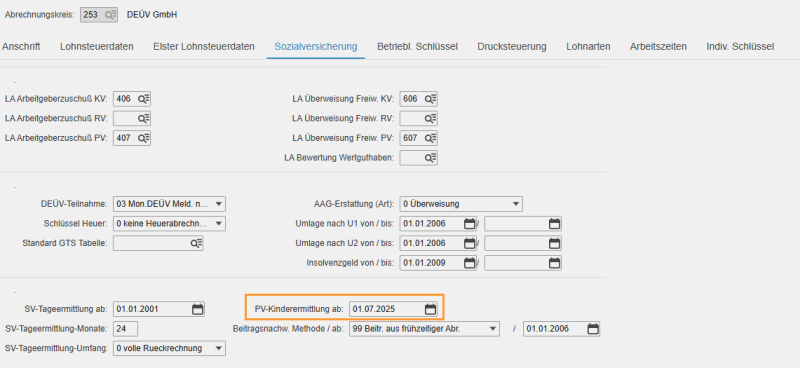Open lookup for LA Arbeitgeberzuschuß PV
The image size is (800, 368).
pos(143,138)
